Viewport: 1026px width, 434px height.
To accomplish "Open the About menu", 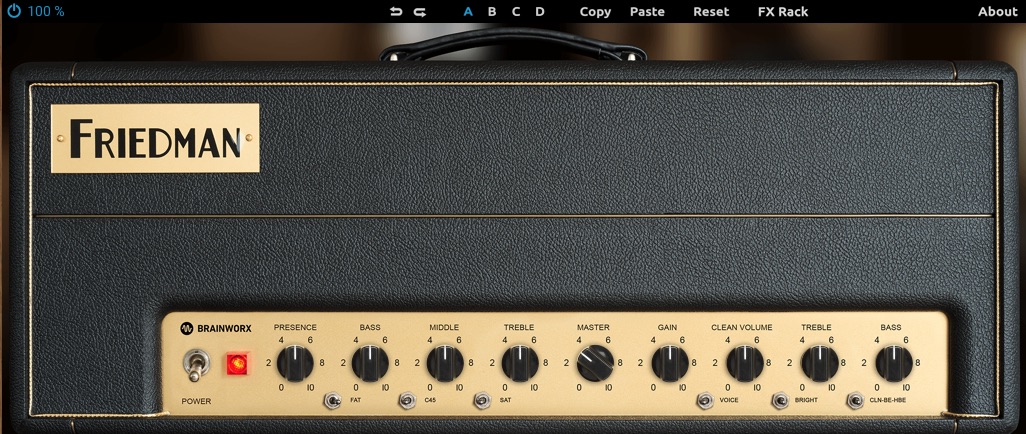I will (x=998, y=12).
